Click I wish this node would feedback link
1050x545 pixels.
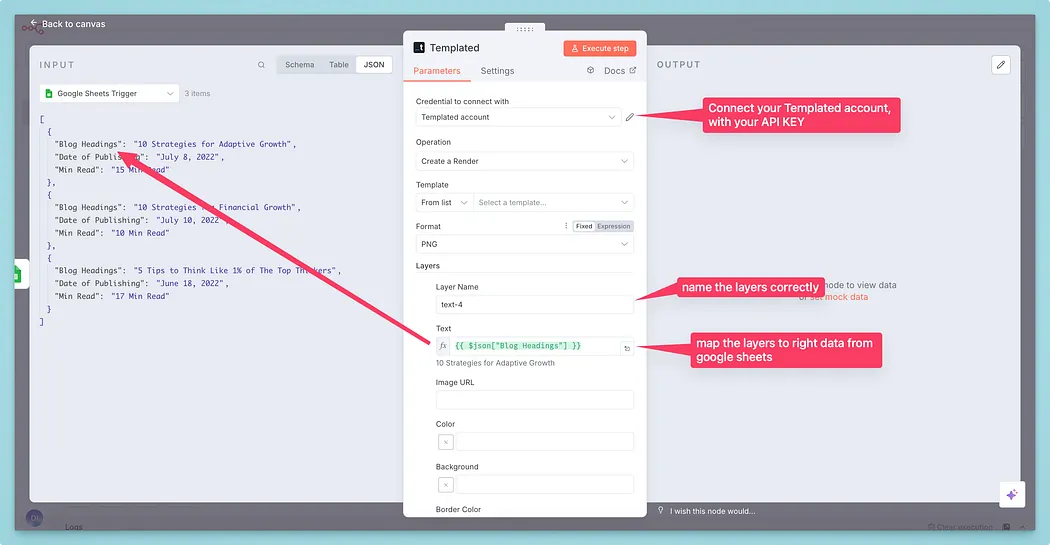point(712,512)
